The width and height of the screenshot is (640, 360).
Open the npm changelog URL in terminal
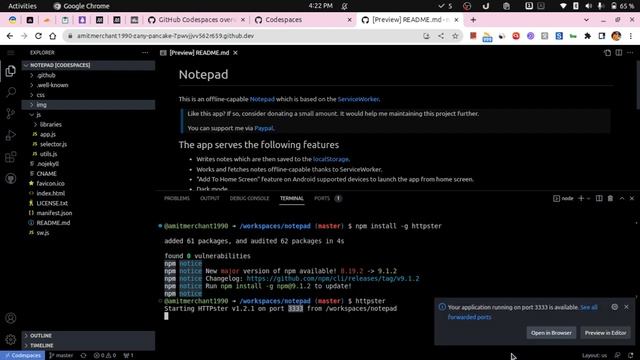333,278
